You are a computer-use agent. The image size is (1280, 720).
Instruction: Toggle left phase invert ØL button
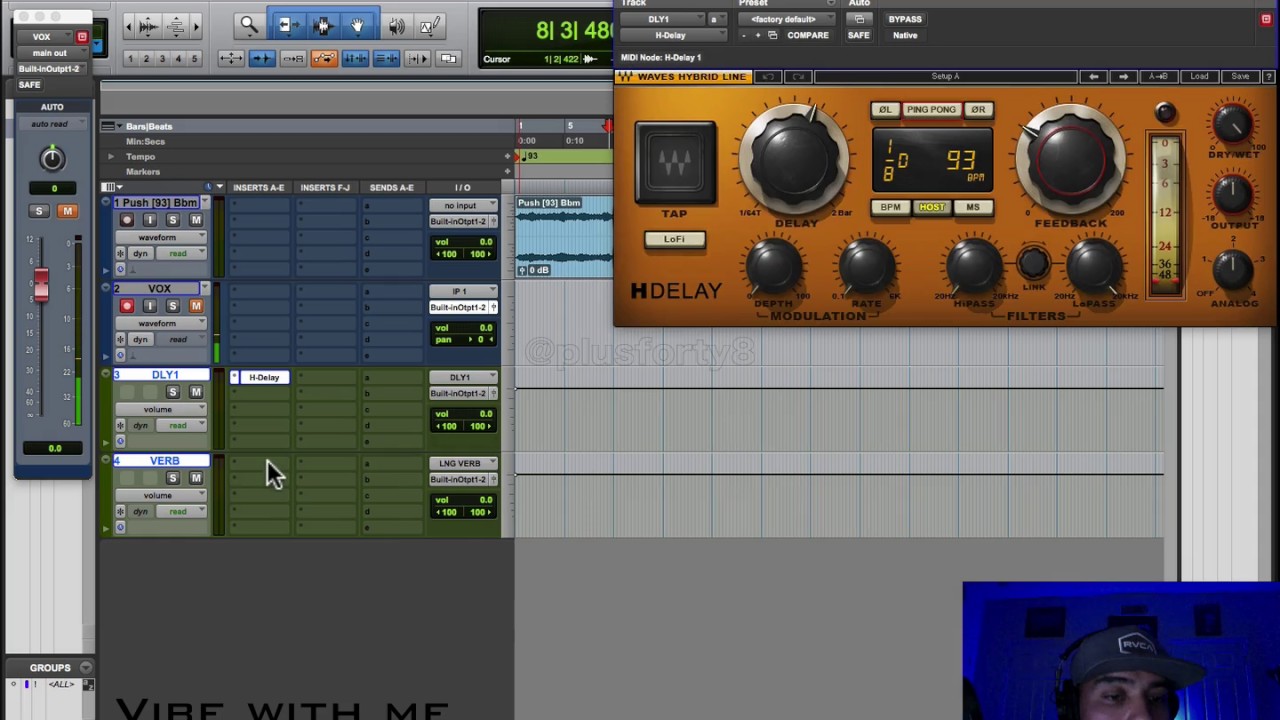pyautogui.click(x=884, y=110)
